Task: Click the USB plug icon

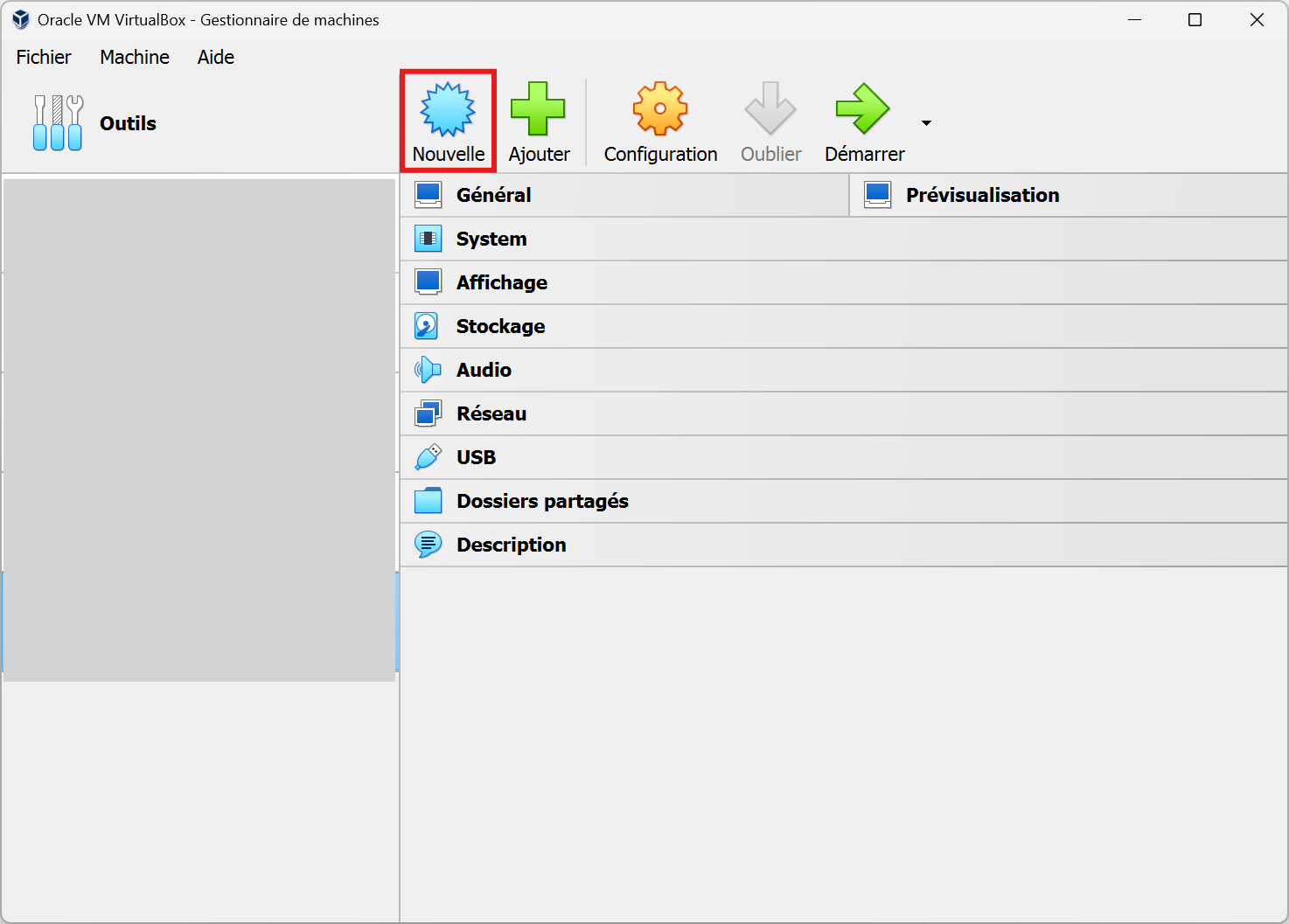Action: pyautogui.click(x=428, y=457)
